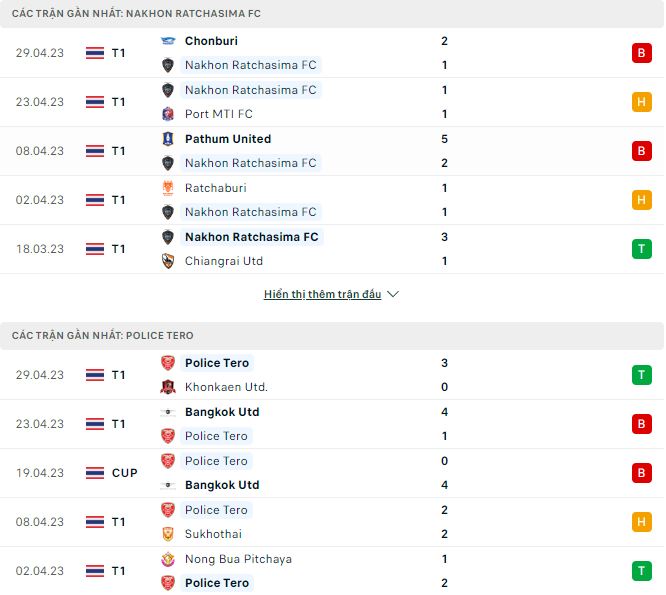This screenshot has width=666, height=595.
Task: Click Bangkok Utd name in 23.04.23 match
Action: point(222,412)
